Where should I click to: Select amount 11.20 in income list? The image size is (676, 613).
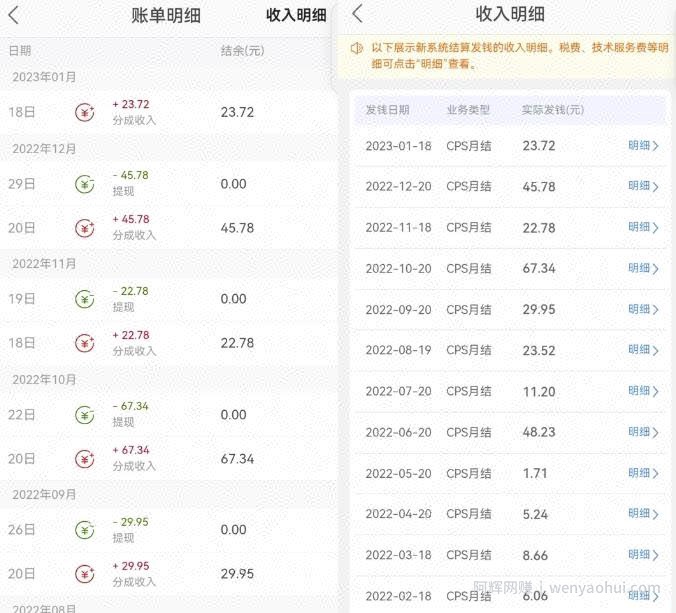539,392
